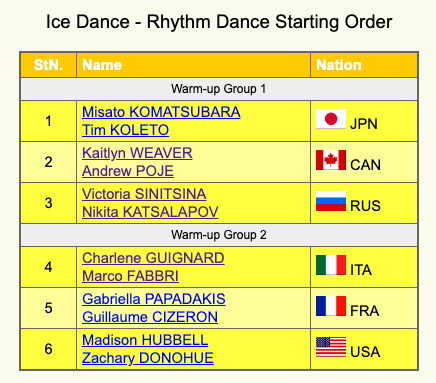The width and height of the screenshot is (436, 383).
Task: Click the France flag icon
Action: click(x=331, y=306)
